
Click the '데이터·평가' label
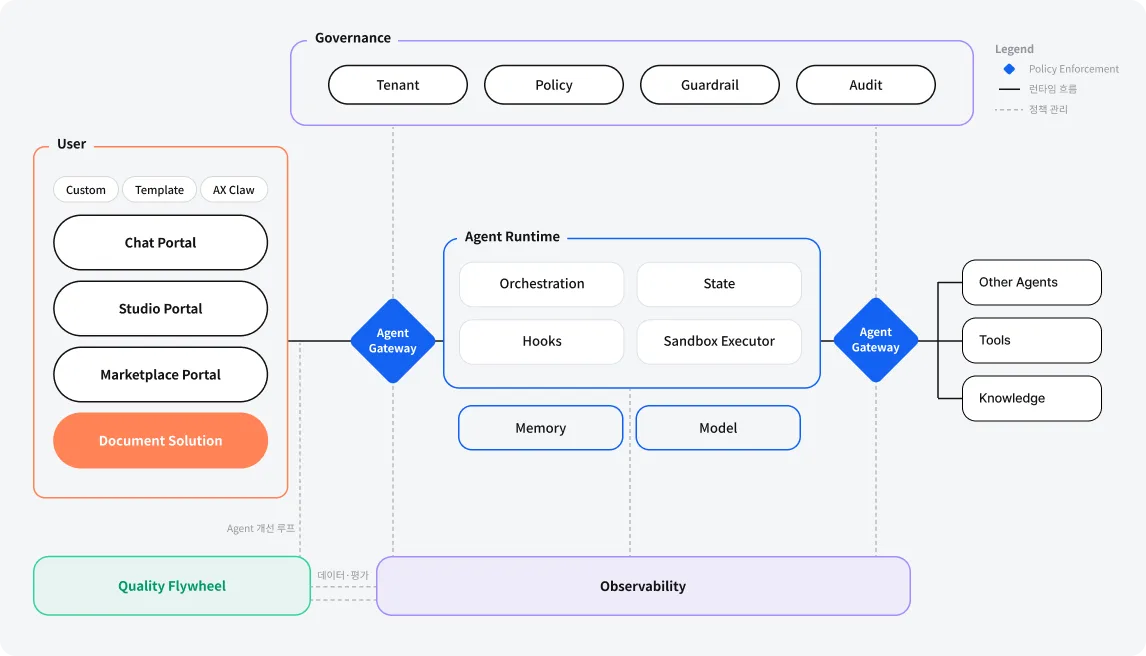click(x=343, y=575)
